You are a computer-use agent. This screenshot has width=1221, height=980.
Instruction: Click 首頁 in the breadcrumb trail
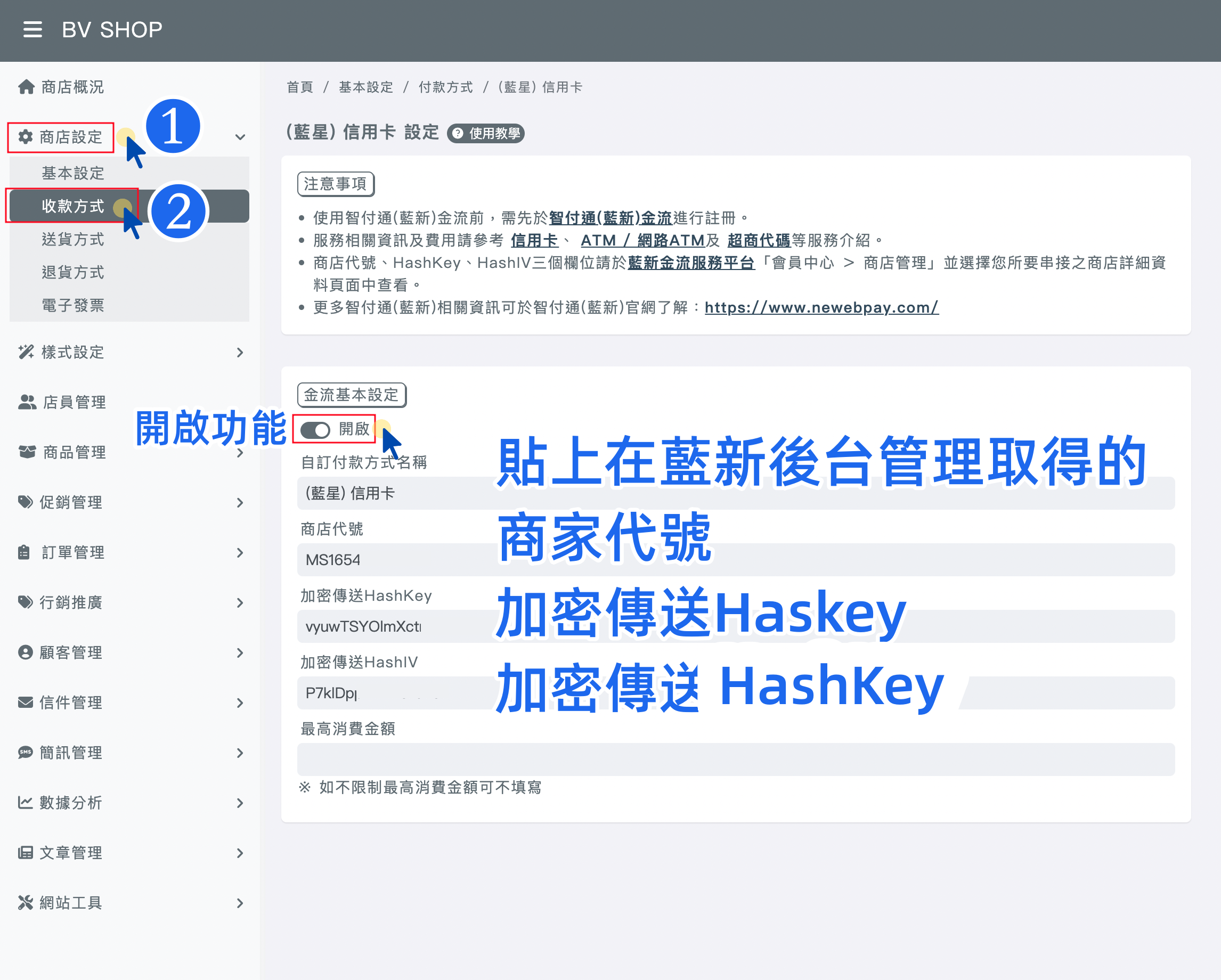[299, 87]
